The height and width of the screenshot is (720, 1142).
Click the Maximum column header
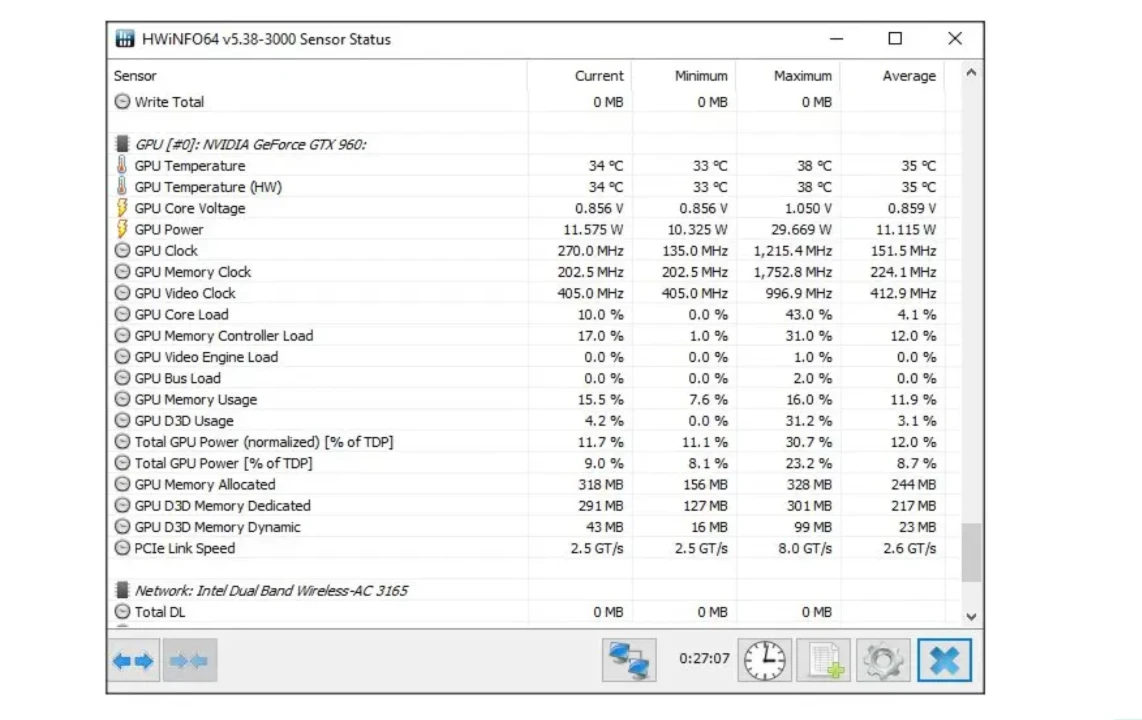pyautogui.click(x=788, y=76)
